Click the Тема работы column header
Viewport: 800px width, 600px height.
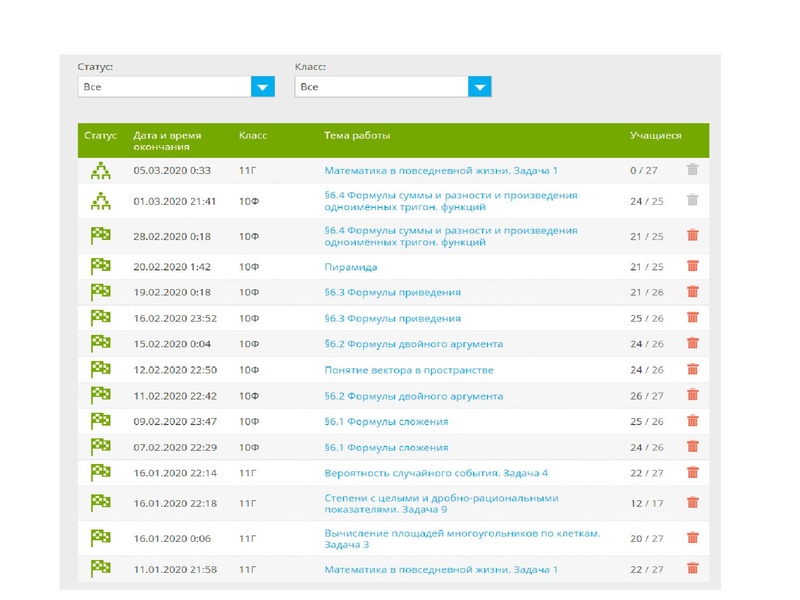(357, 135)
